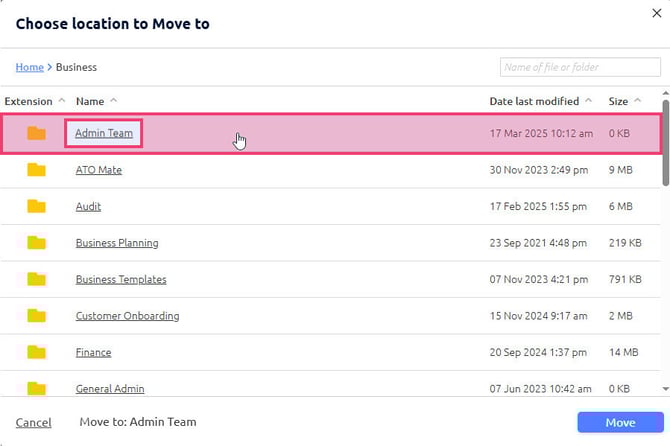
Task: Click the Business breadcrumb text
Action: (x=76, y=67)
